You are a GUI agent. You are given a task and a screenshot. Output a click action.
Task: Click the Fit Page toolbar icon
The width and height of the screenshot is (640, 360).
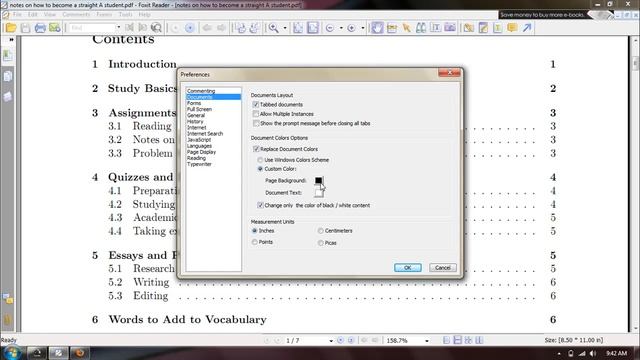click(x=298, y=28)
